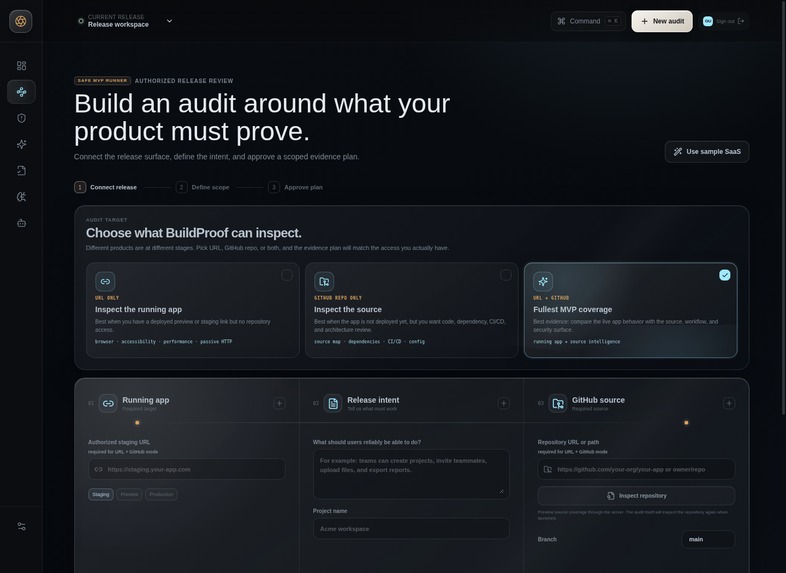Open the dashboard grid sidebar icon
Image resolution: width=786 pixels, height=573 pixels.
point(22,66)
